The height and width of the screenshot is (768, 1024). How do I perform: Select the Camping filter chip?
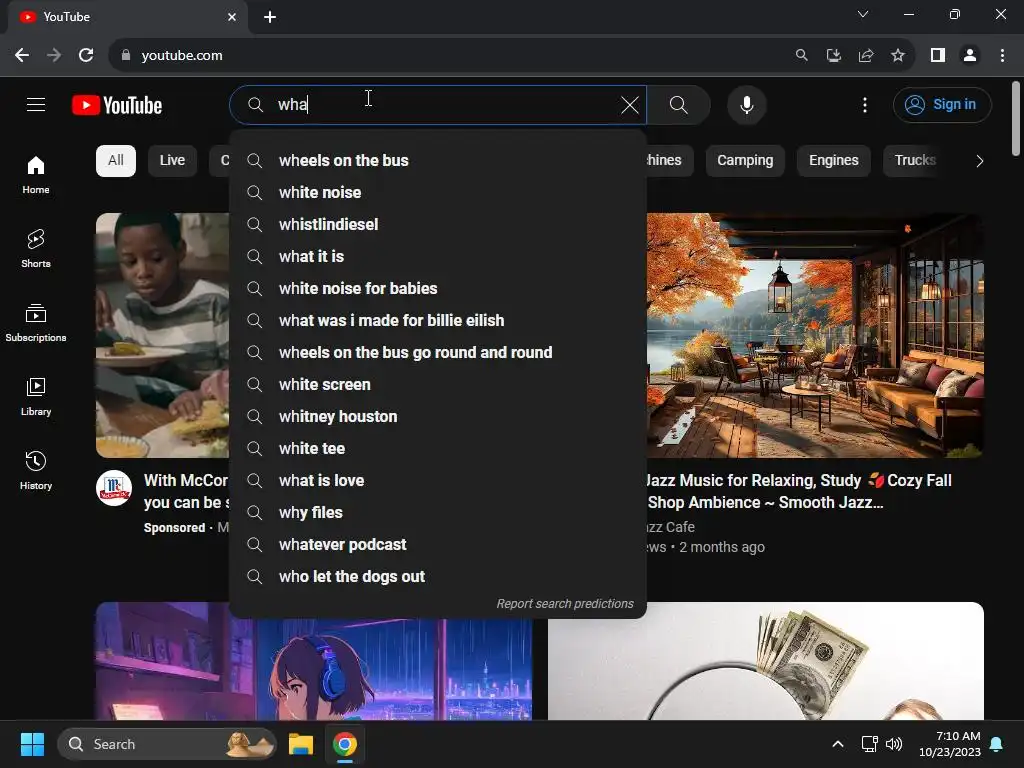coord(744,161)
